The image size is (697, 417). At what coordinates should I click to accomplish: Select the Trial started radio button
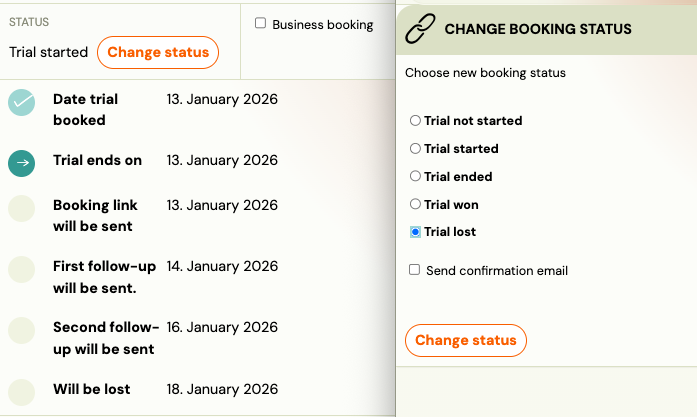(x=416, y=149)
